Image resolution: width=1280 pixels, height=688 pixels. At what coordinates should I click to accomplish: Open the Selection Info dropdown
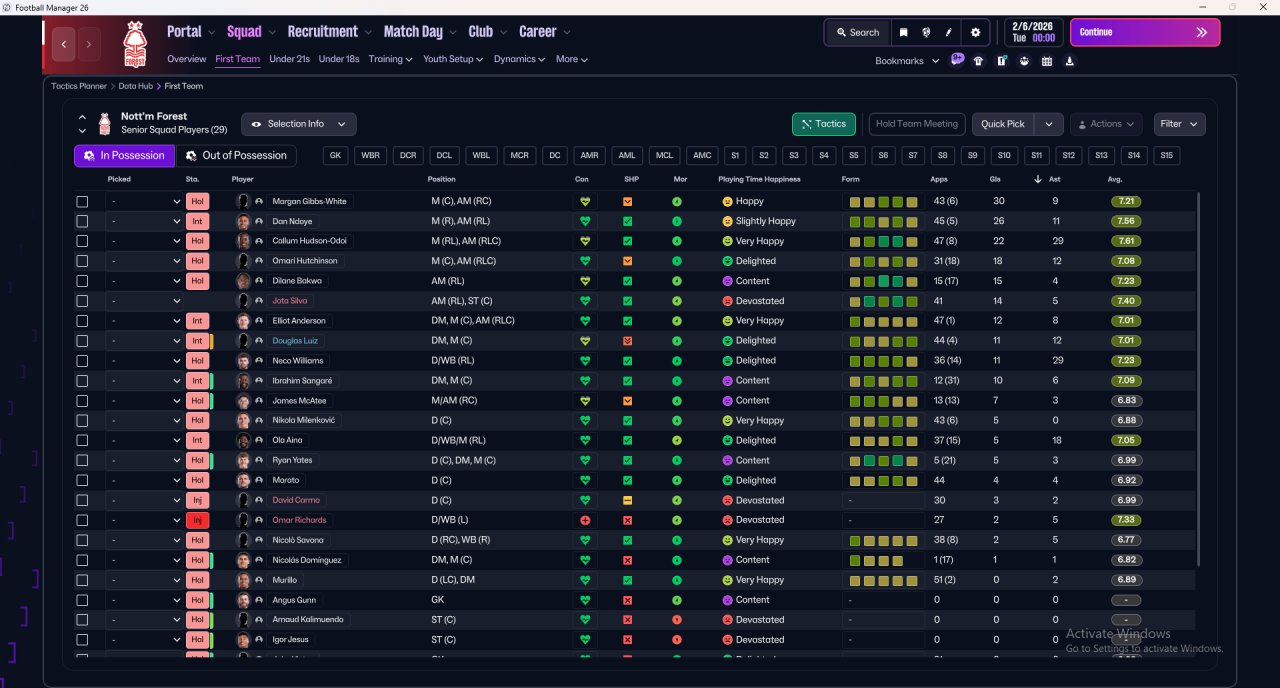pos(298,124)
